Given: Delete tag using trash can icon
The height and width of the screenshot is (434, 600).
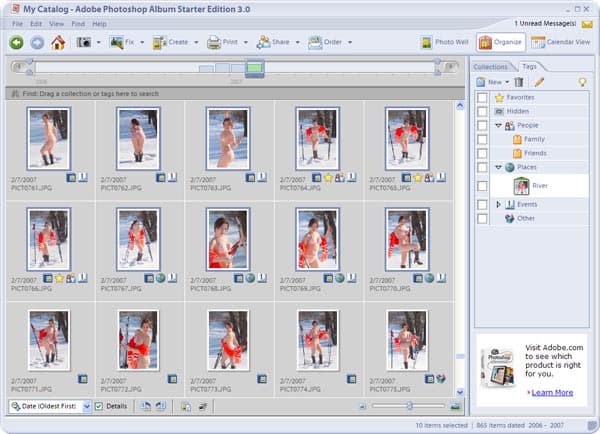Looking at the screenshot, I should coord(519,82).
